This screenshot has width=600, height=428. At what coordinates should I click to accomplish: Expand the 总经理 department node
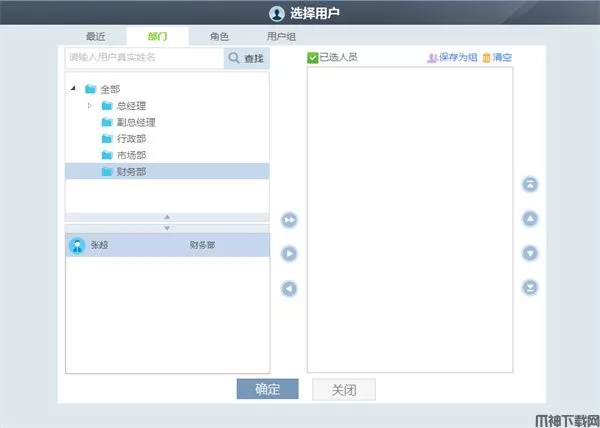90,105
